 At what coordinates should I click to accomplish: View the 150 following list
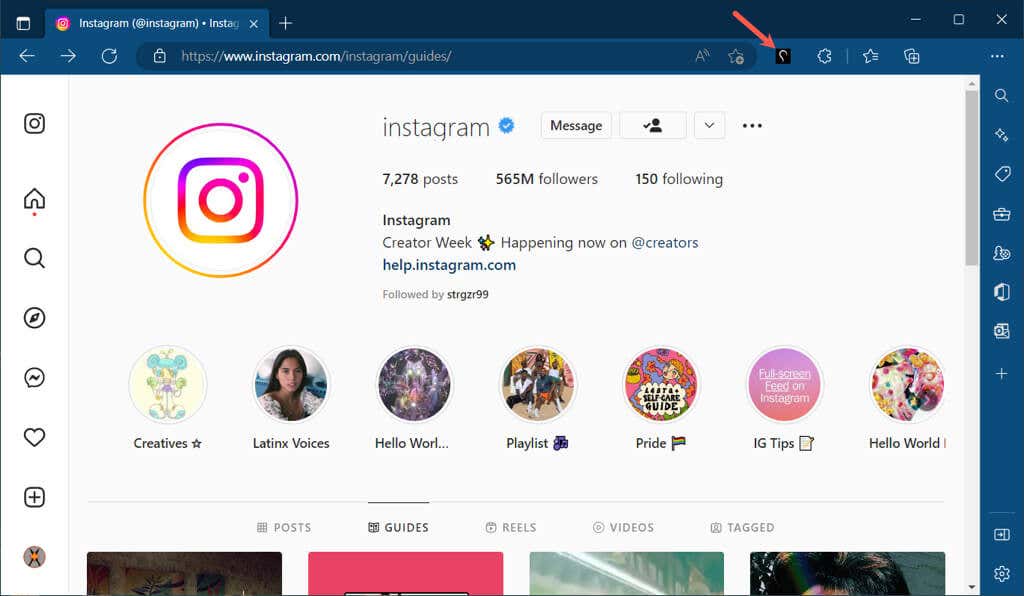(679, 179)
